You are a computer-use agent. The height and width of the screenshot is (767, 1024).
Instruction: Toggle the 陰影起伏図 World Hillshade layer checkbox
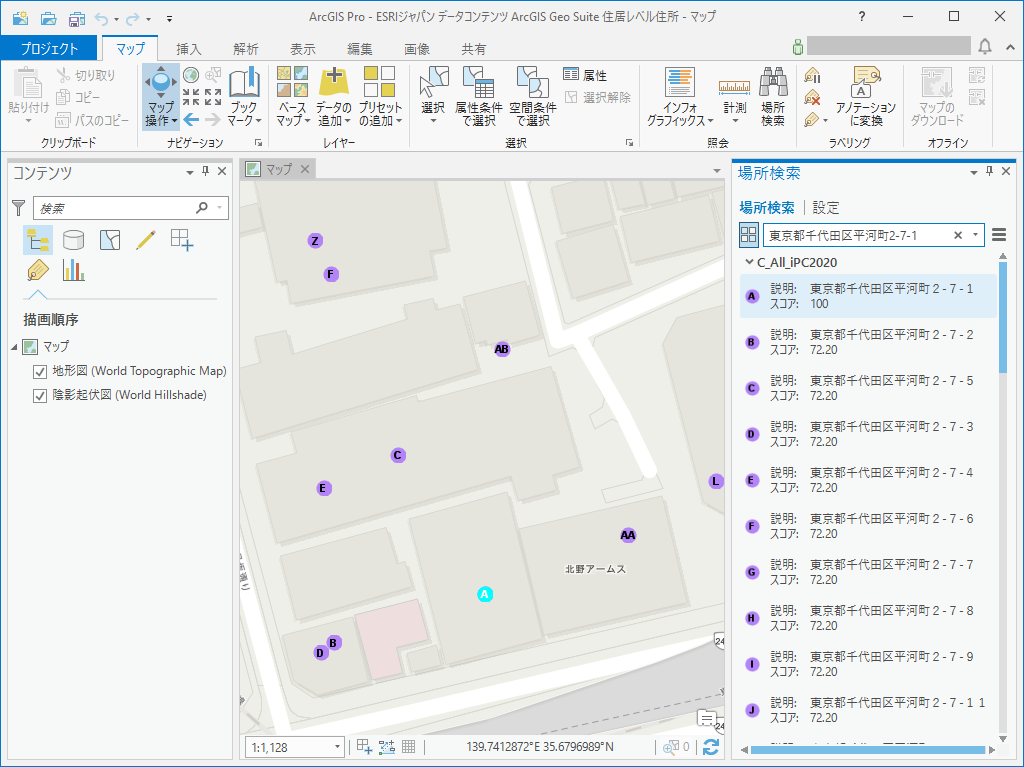click(40, 395)
